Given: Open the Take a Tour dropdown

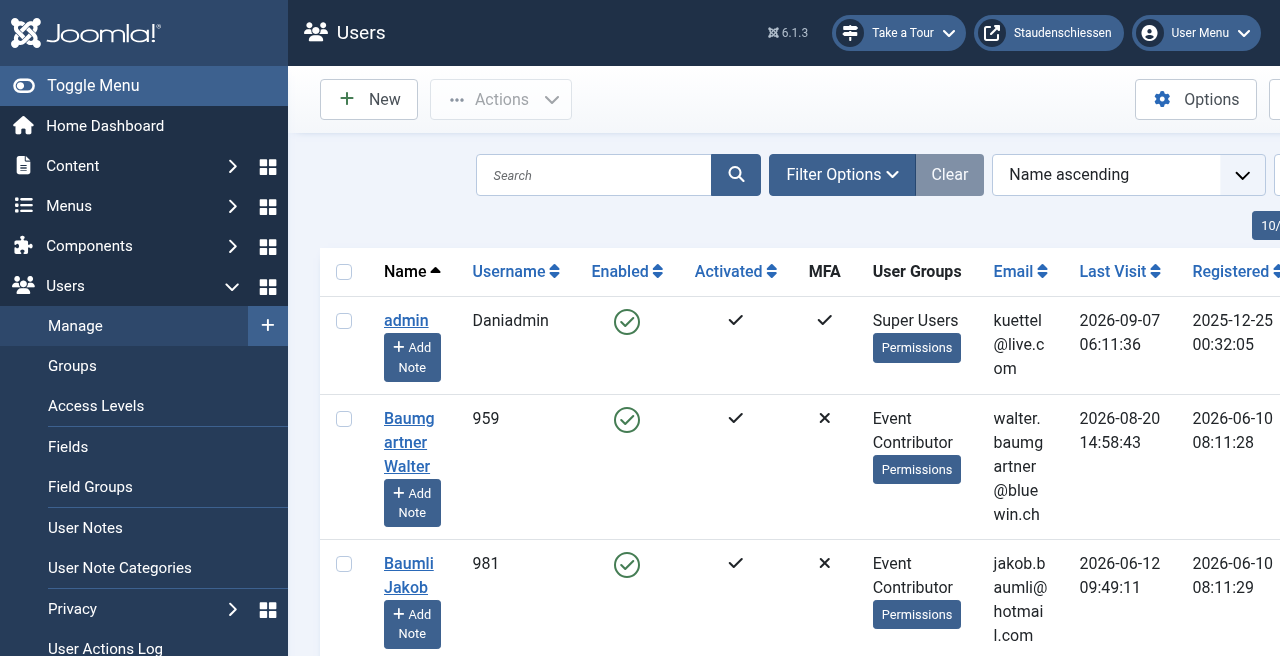Looking at the screenshot, I should click(899, 33).
